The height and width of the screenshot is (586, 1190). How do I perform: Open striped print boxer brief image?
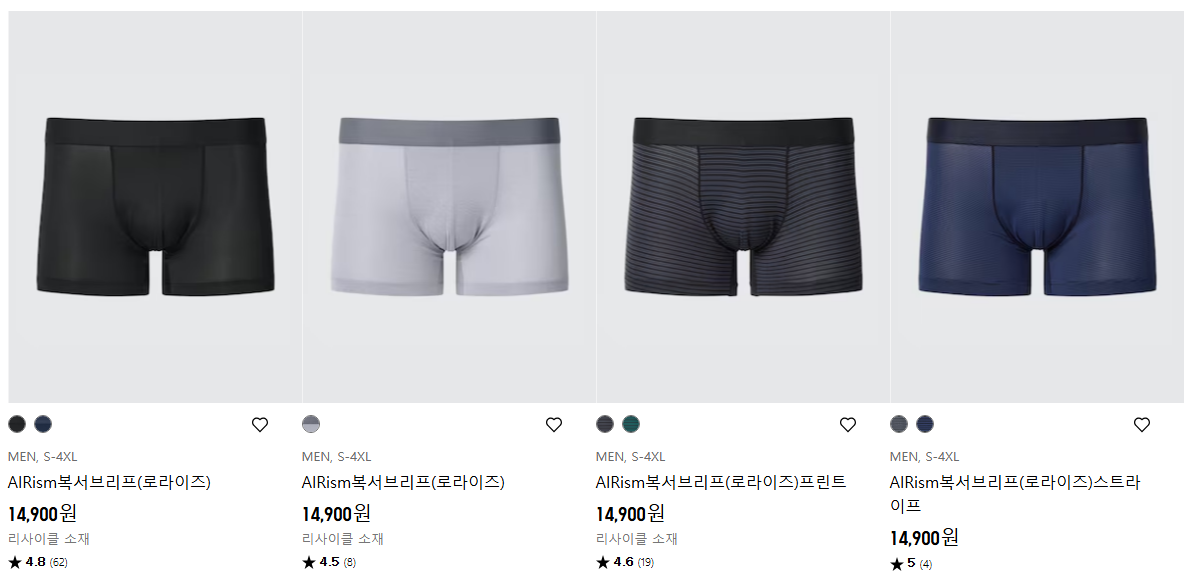coord(743,206)
